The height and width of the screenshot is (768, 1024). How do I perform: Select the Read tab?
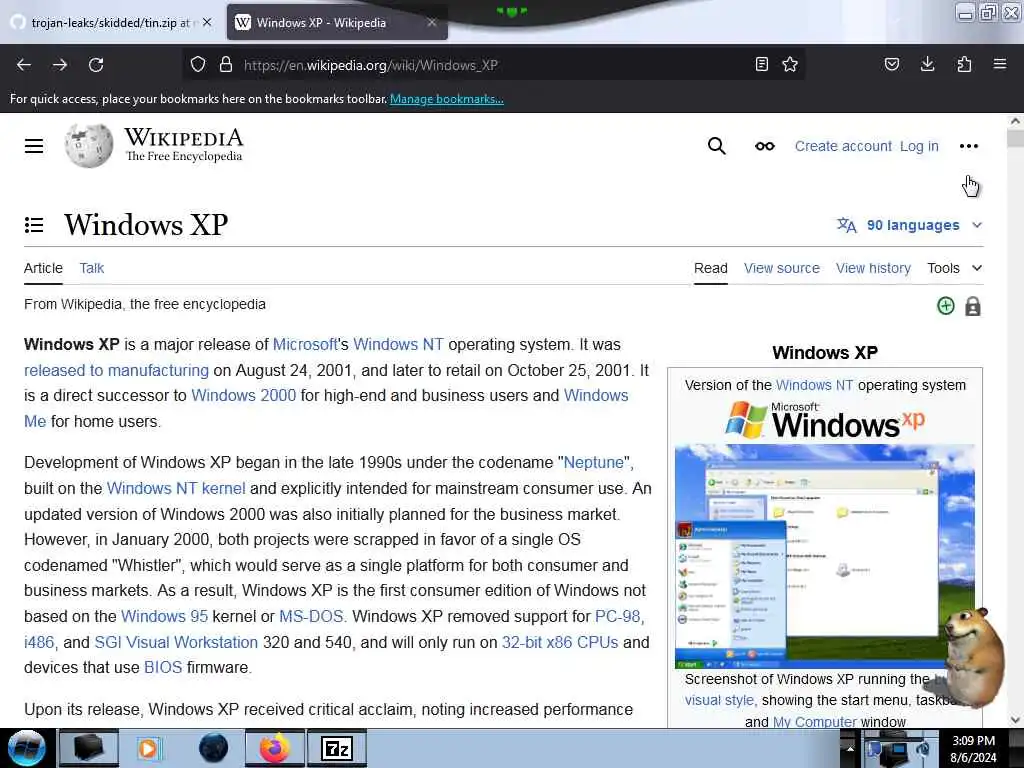coord(711,268)
